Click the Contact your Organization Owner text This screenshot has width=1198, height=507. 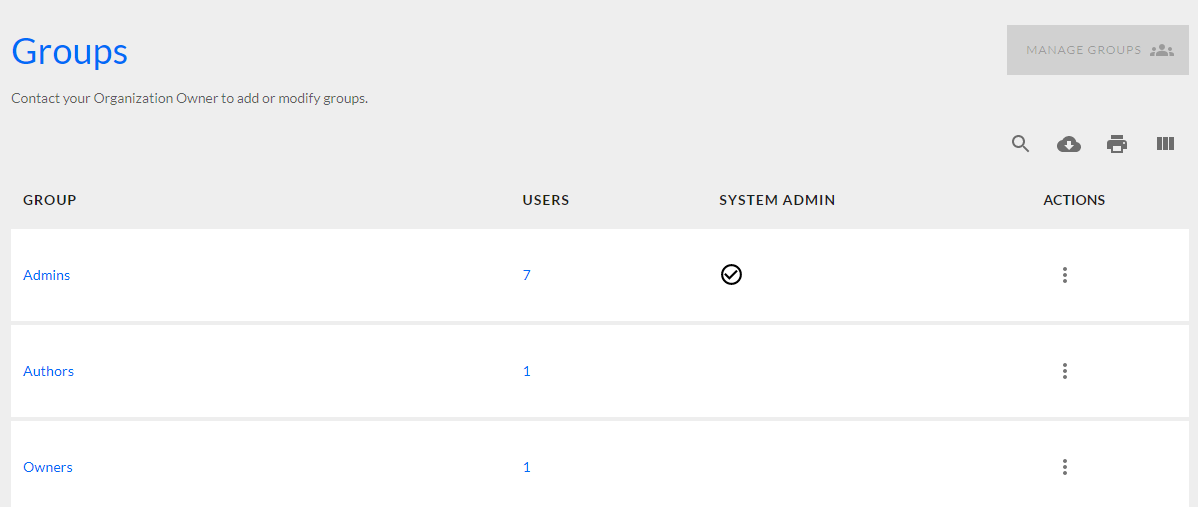189,99
